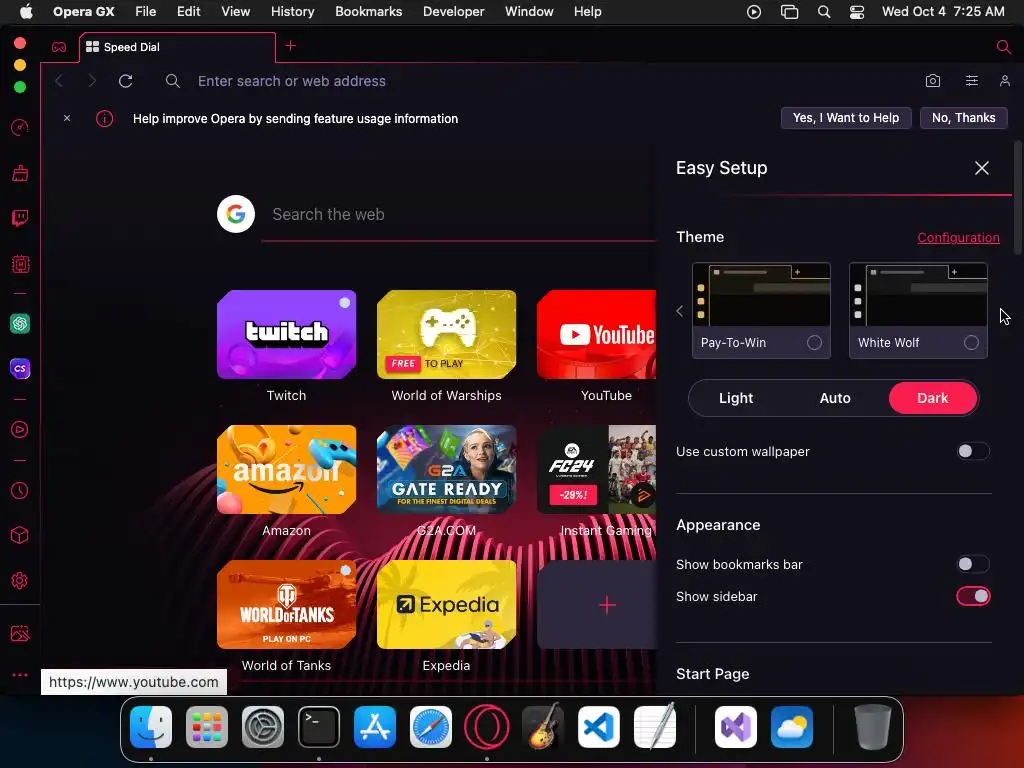This screenshot has width=1024, height=768.
Task: Open profile account icon
Action: [1004, 80]
